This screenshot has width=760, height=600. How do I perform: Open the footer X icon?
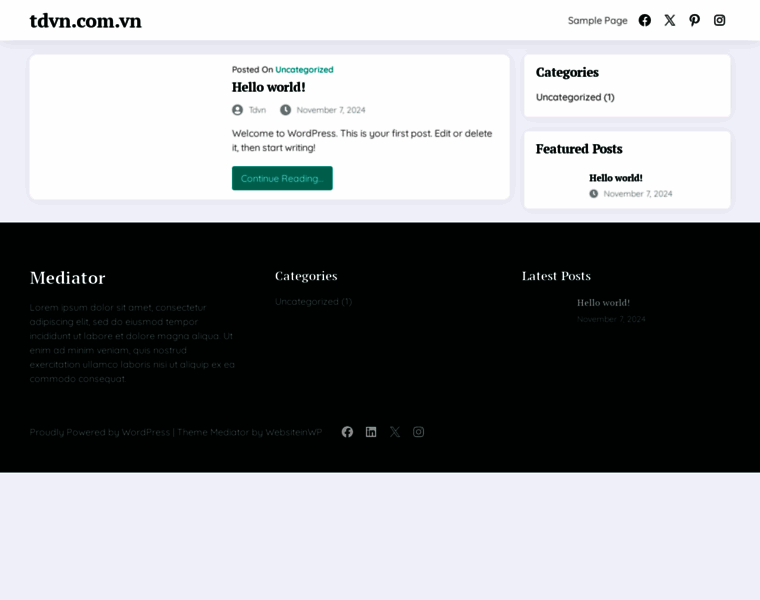coord(395,432)
